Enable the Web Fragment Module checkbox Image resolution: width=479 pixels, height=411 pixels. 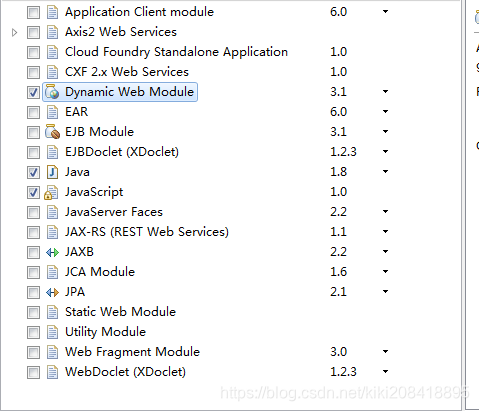[33, 352]
